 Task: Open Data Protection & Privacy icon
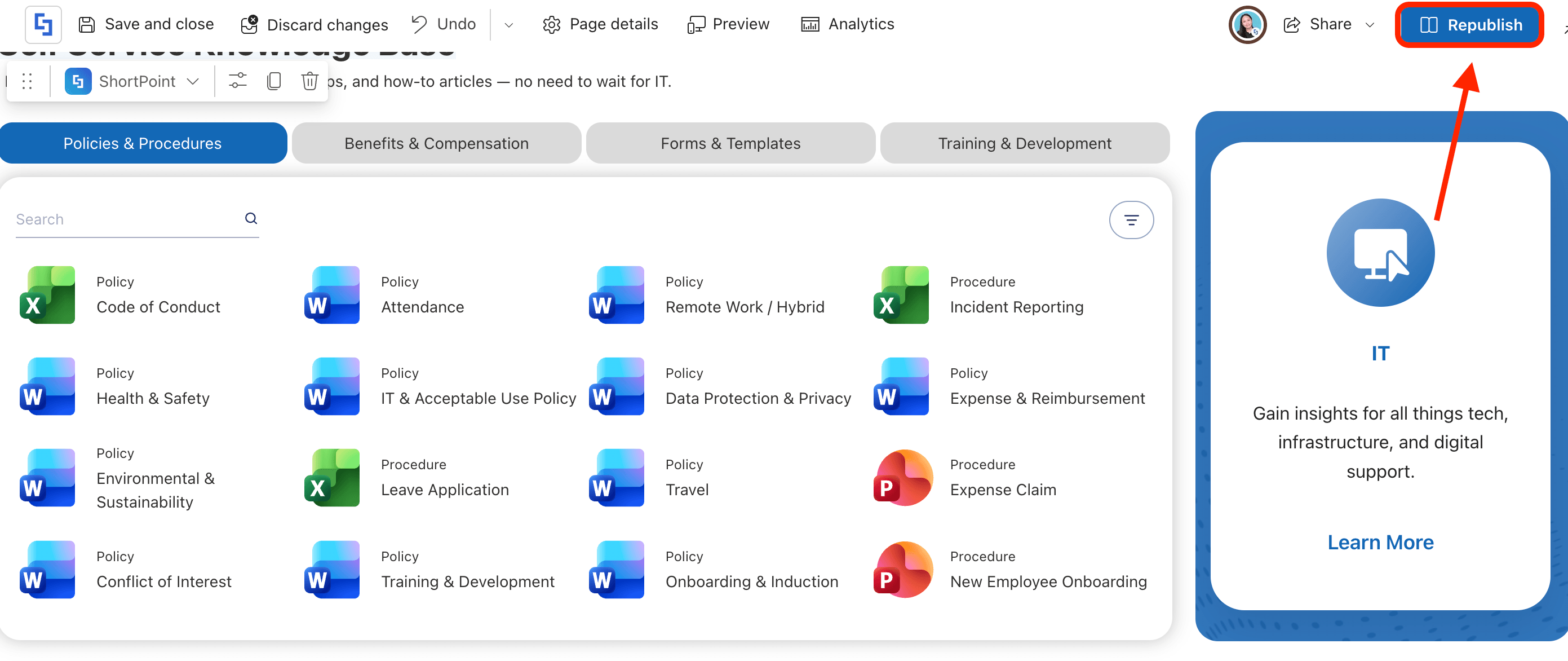tap(617, 386)
